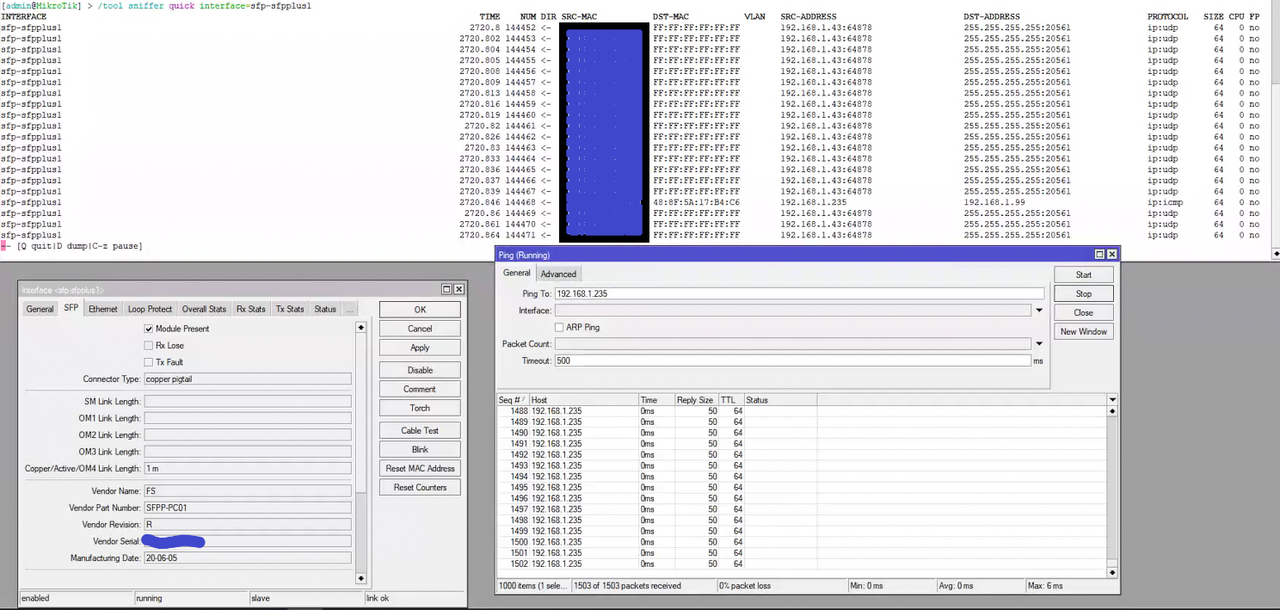Apply the interface settings
1280x610 pixels.
click(420, 348)
